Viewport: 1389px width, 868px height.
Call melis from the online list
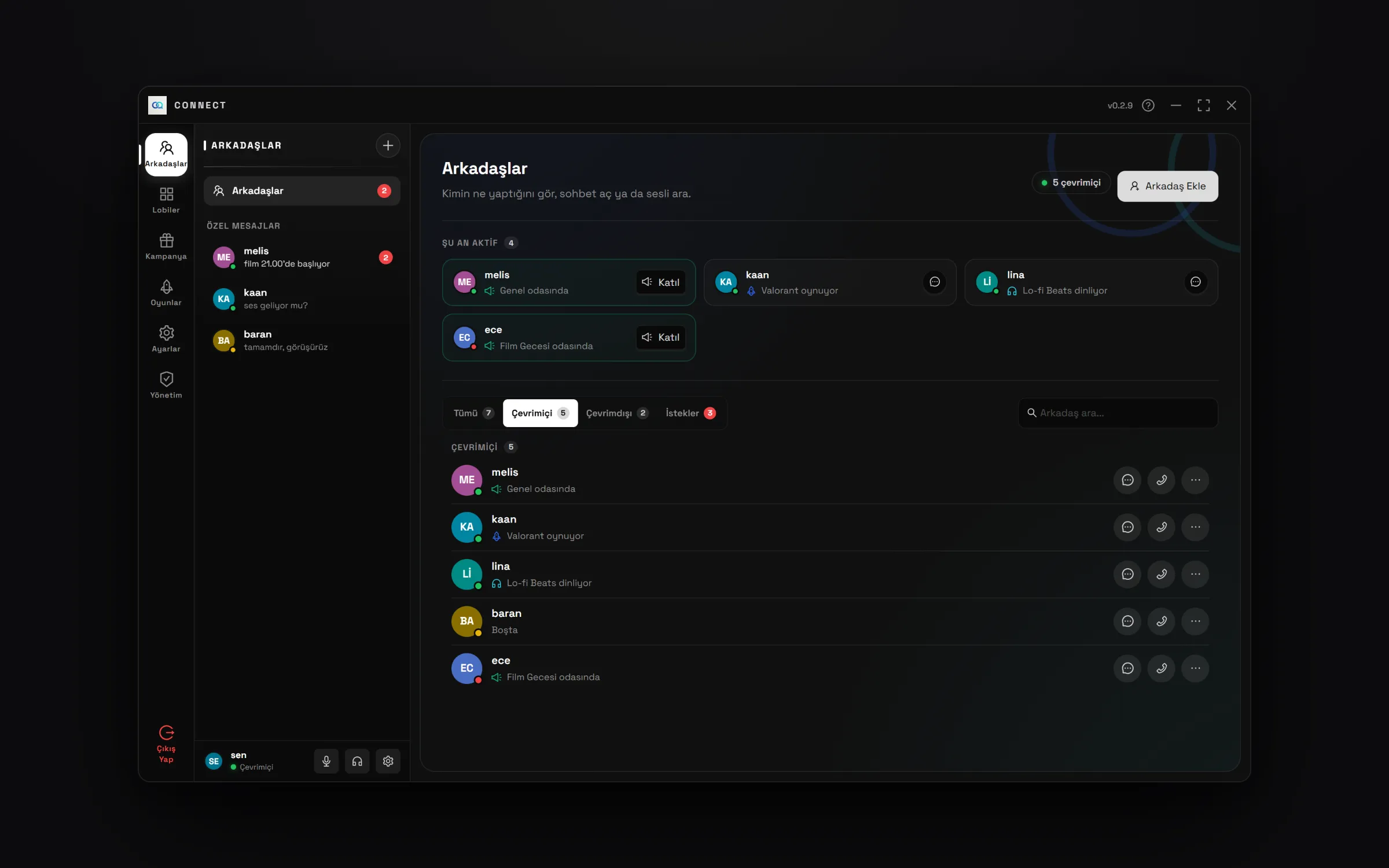point(1162,480)
